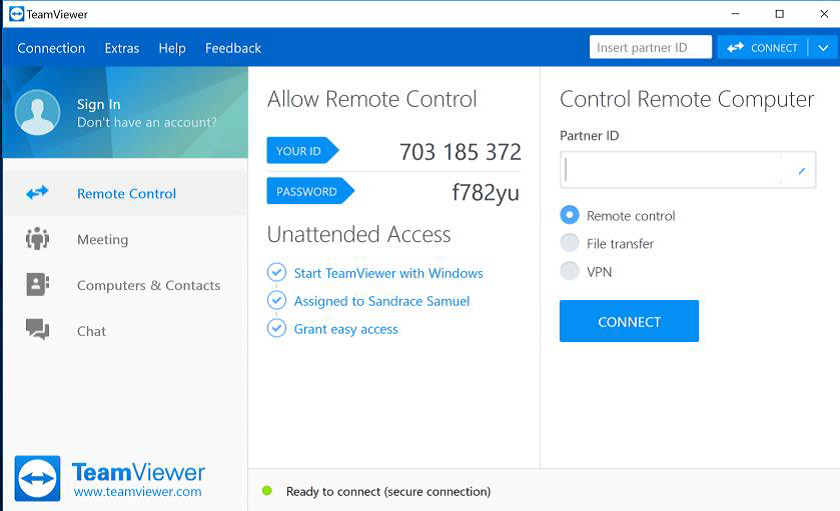Click the Allow Remote Control heading
The height and width of the screenshot is (511, 840).
[372, 99]
